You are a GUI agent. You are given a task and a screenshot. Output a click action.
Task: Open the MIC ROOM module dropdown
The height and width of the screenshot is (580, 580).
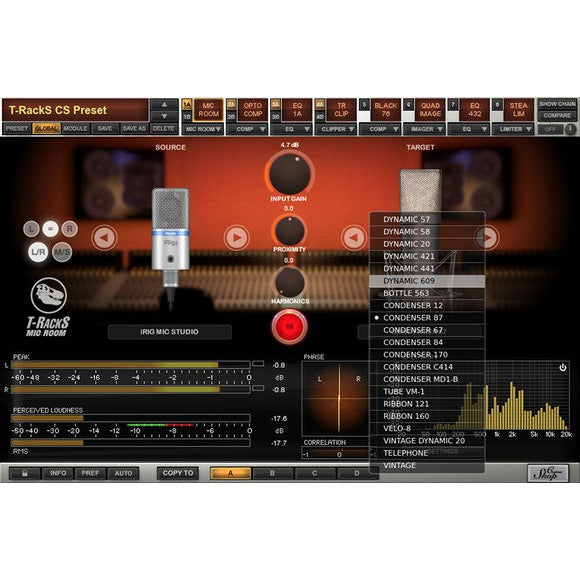(x=203, y=129)
